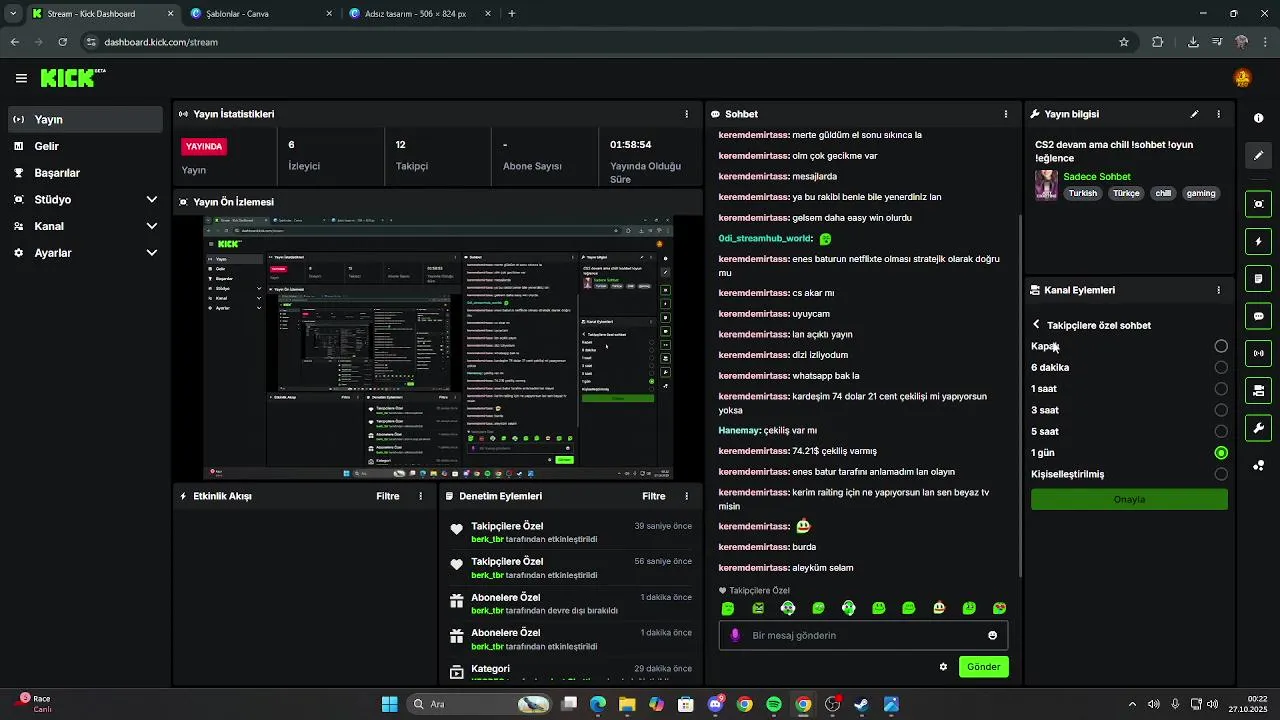Toggle the preview frame widget icon
Image resolution: width=1280 pixels, height=720 pixels.
pos(1258,204)
